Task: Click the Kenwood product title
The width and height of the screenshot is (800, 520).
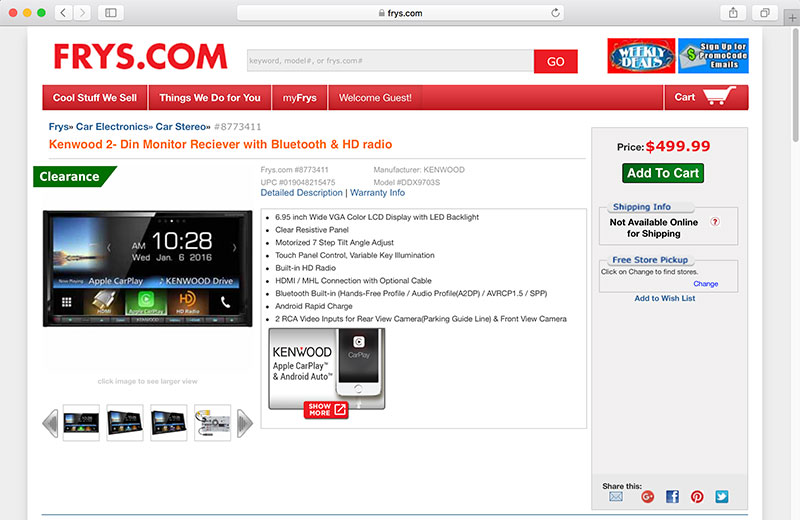Action: click(220, 144)
